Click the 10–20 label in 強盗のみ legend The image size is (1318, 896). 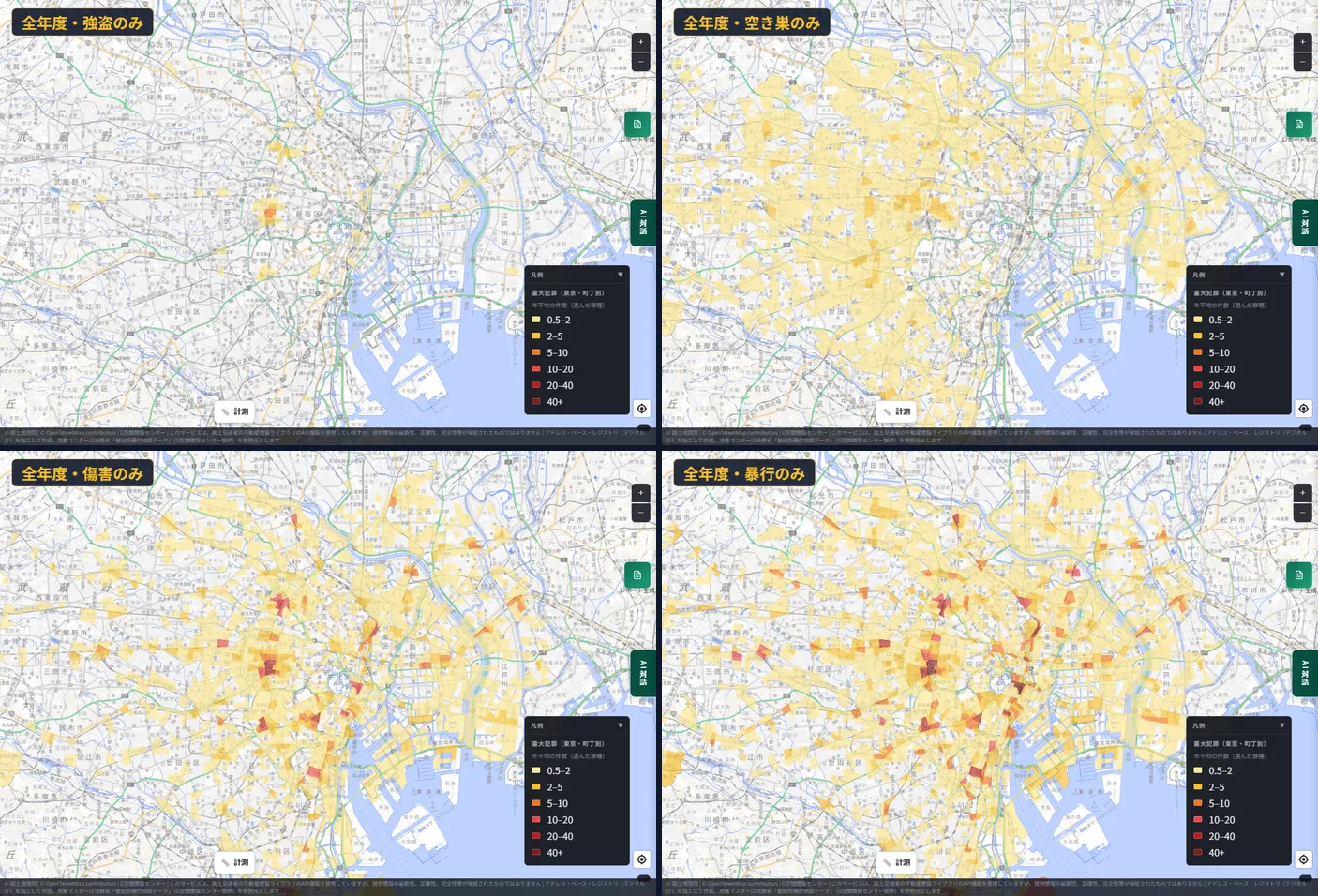pos(560,369)
